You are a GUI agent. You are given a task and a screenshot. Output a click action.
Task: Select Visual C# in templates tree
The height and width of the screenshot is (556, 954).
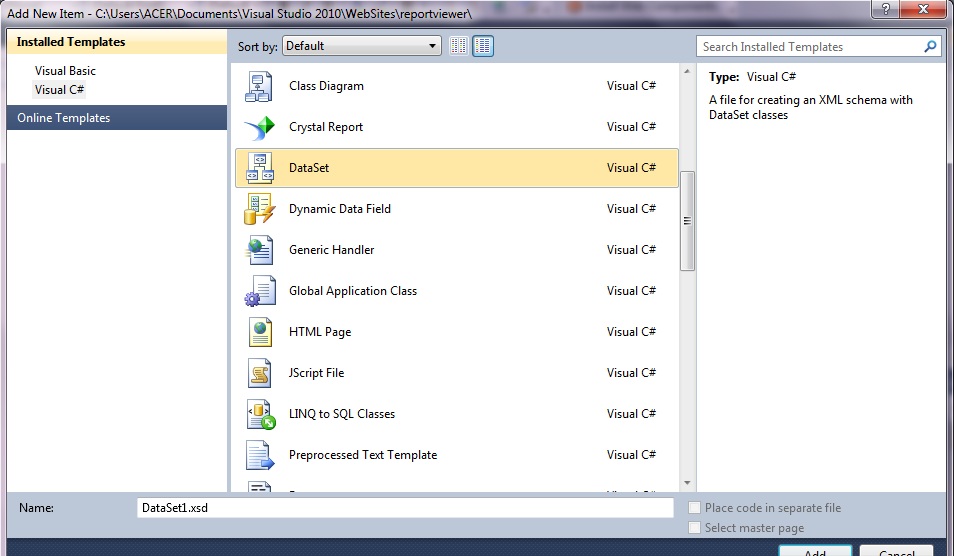pyautogui.click(x=59, y=90)
